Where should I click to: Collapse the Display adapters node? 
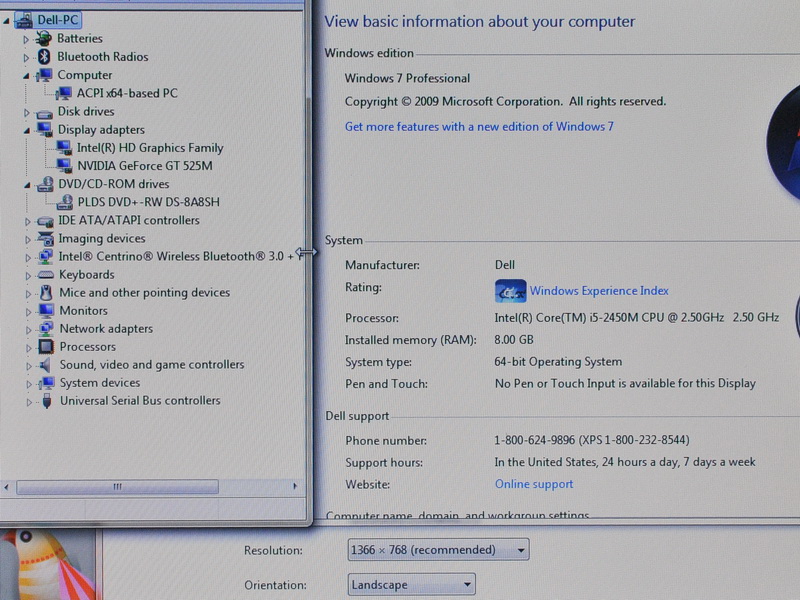point(27,131)
